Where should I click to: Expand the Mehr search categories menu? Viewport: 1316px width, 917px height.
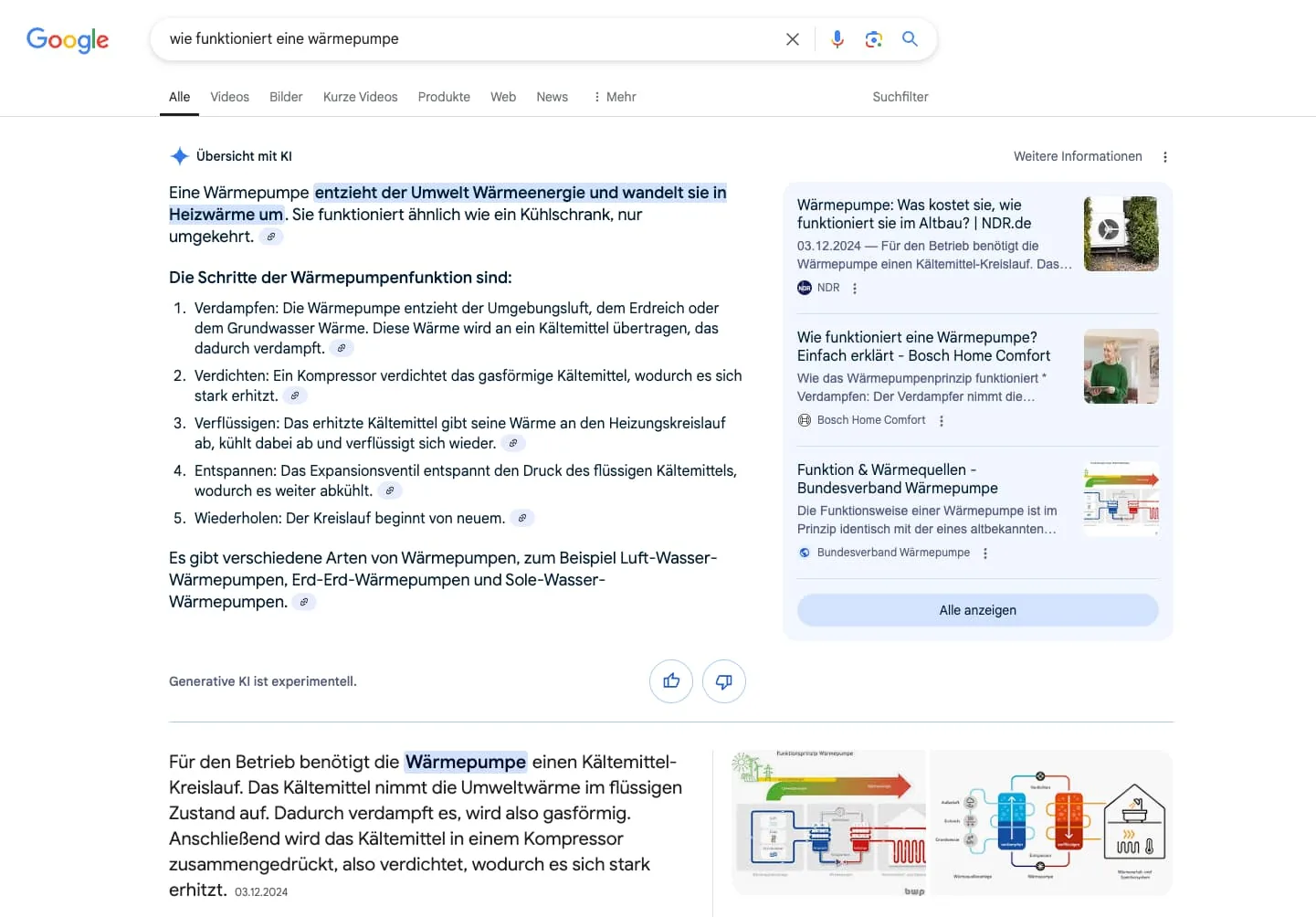[x=615, y=97]
